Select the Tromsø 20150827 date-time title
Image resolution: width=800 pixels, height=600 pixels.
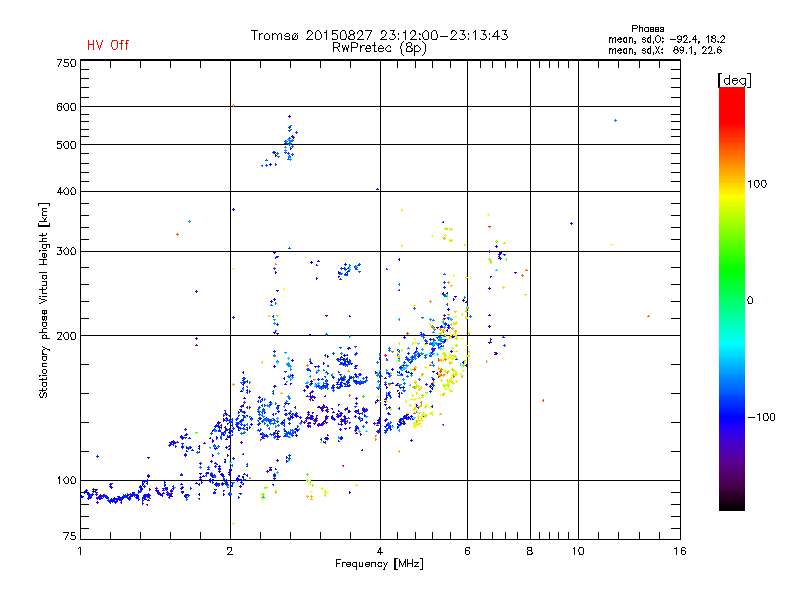click(x=380, y=35)
